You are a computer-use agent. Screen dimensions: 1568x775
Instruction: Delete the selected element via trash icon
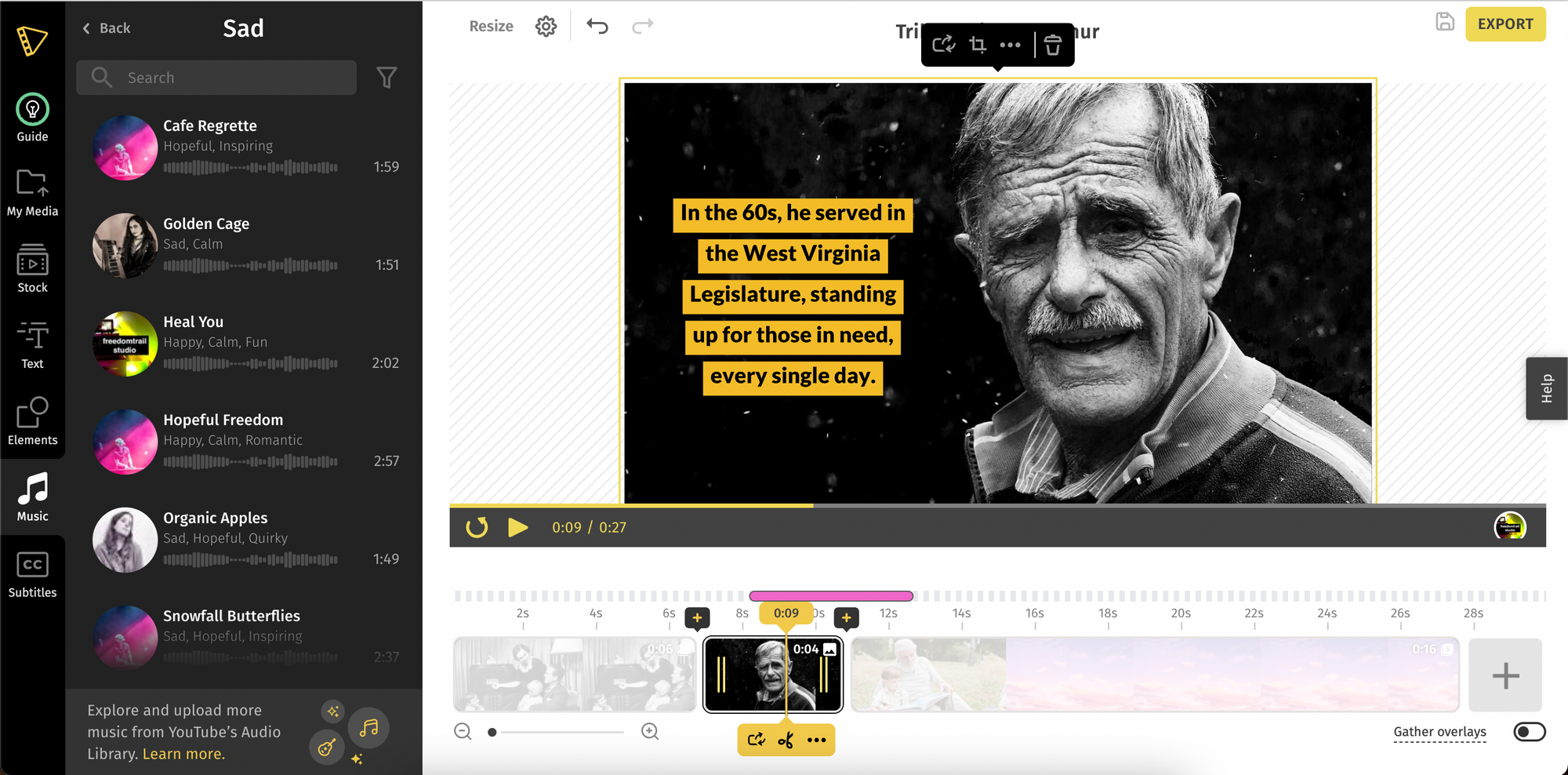click(1052, 45)
